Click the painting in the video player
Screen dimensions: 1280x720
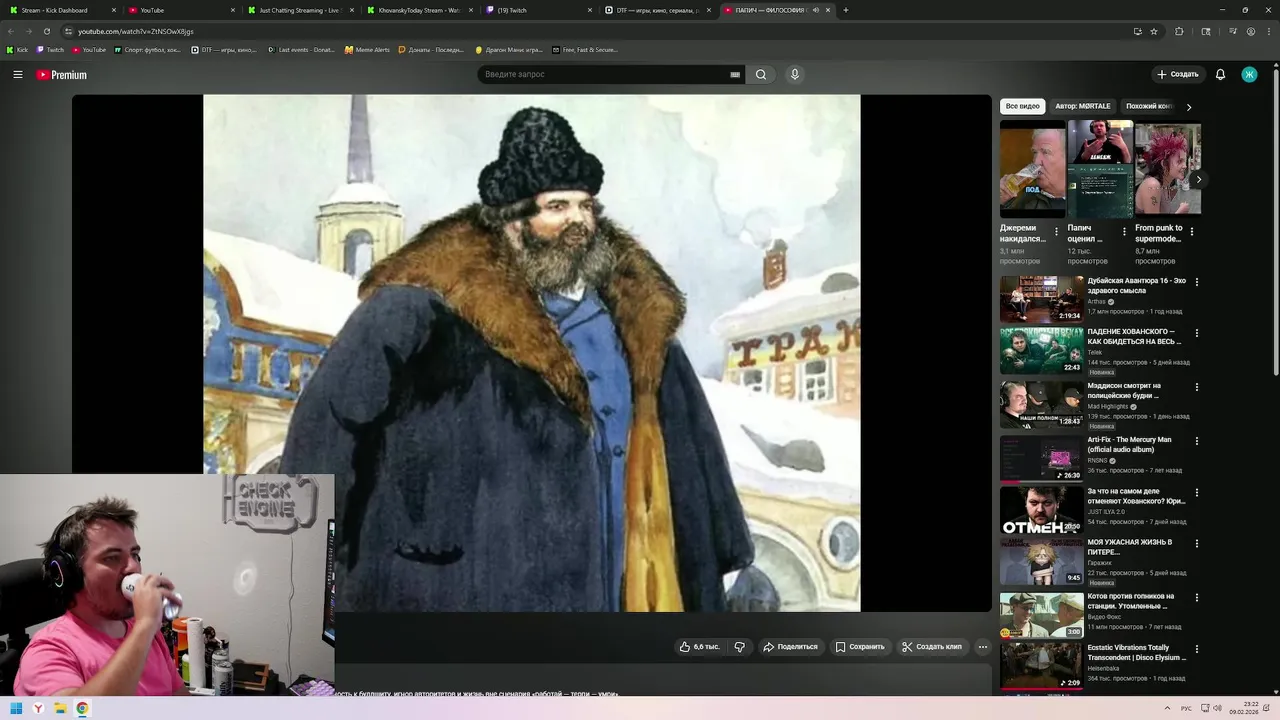(531, 353)
